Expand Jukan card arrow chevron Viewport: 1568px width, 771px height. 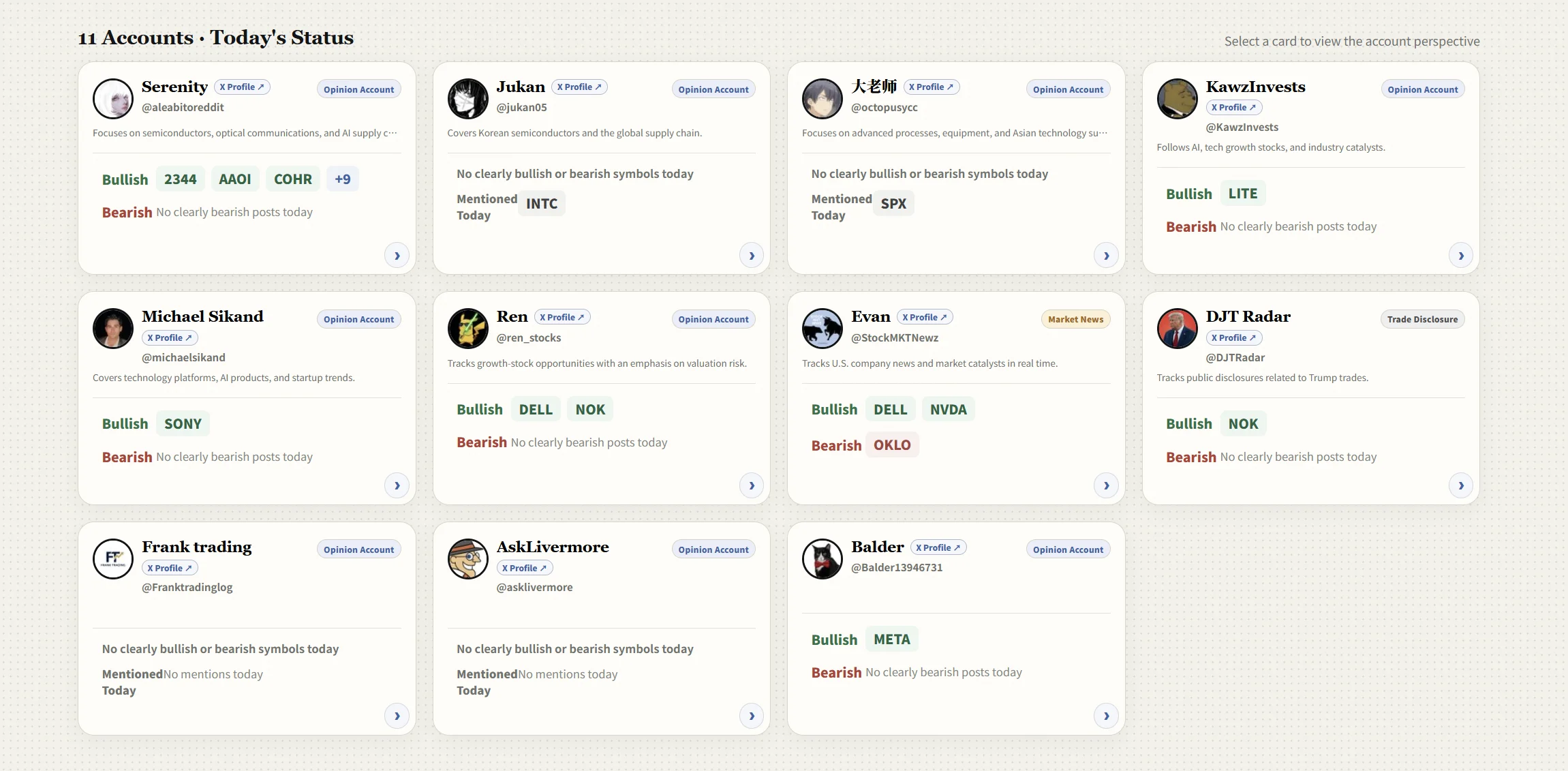pyautogui.click(x=752, y=256)
